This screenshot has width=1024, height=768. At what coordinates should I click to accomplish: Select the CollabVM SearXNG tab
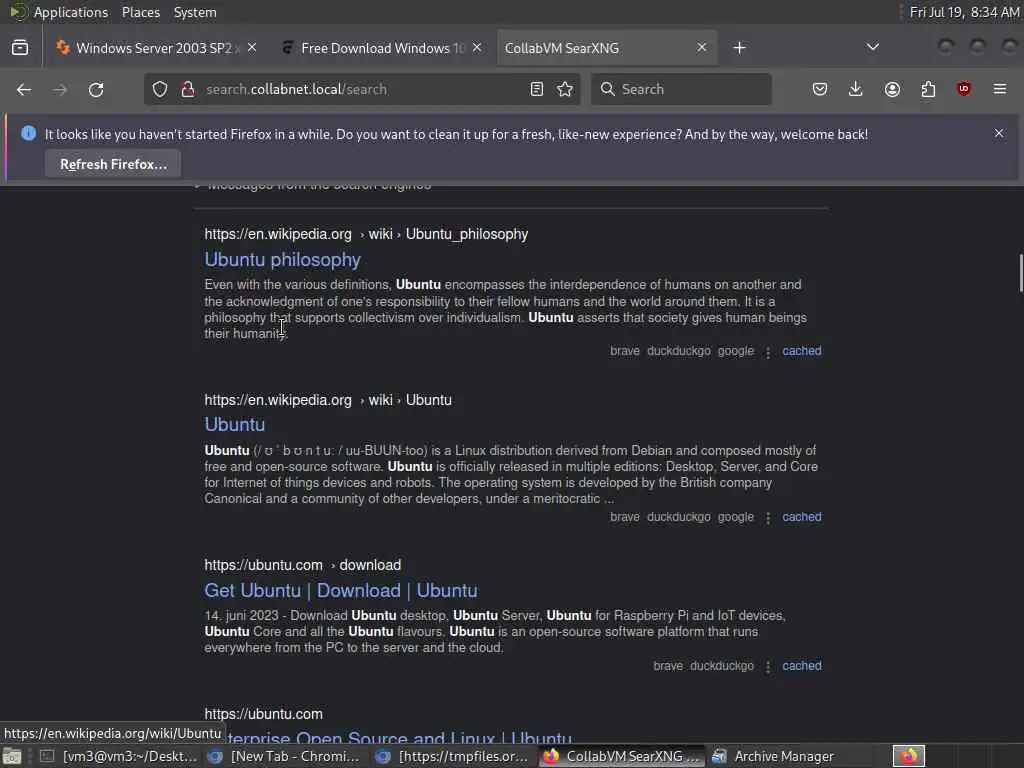point(607,48)
